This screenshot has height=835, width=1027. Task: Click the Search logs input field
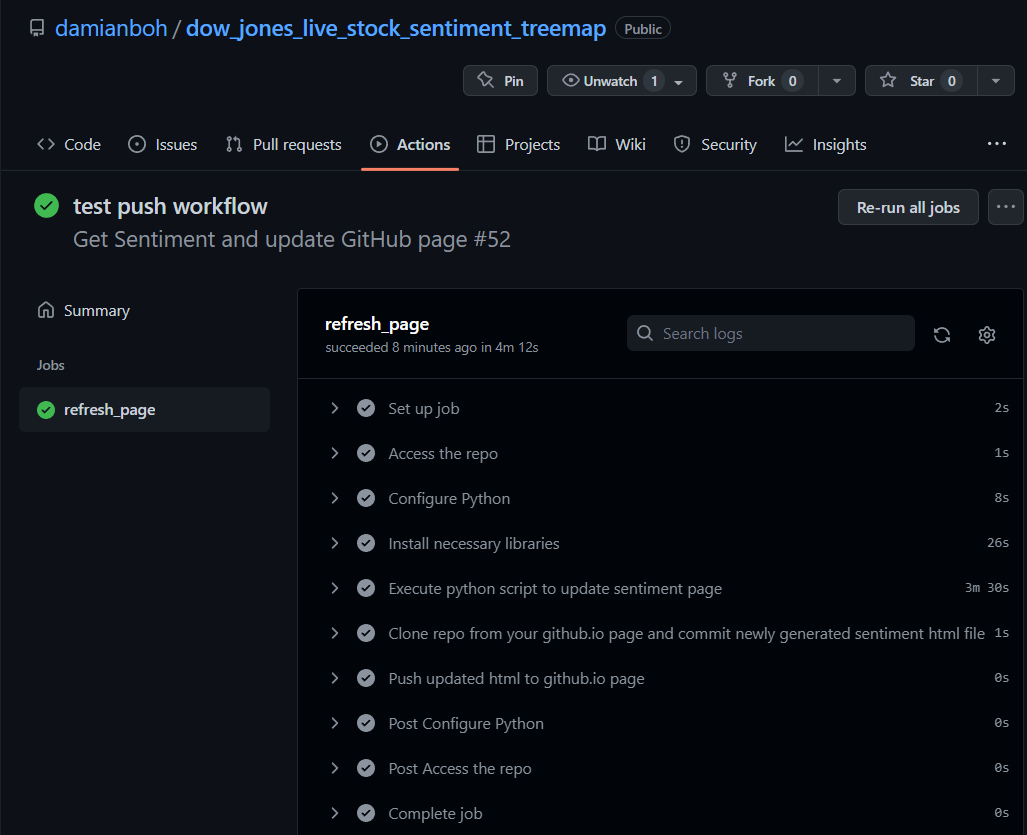770,333
